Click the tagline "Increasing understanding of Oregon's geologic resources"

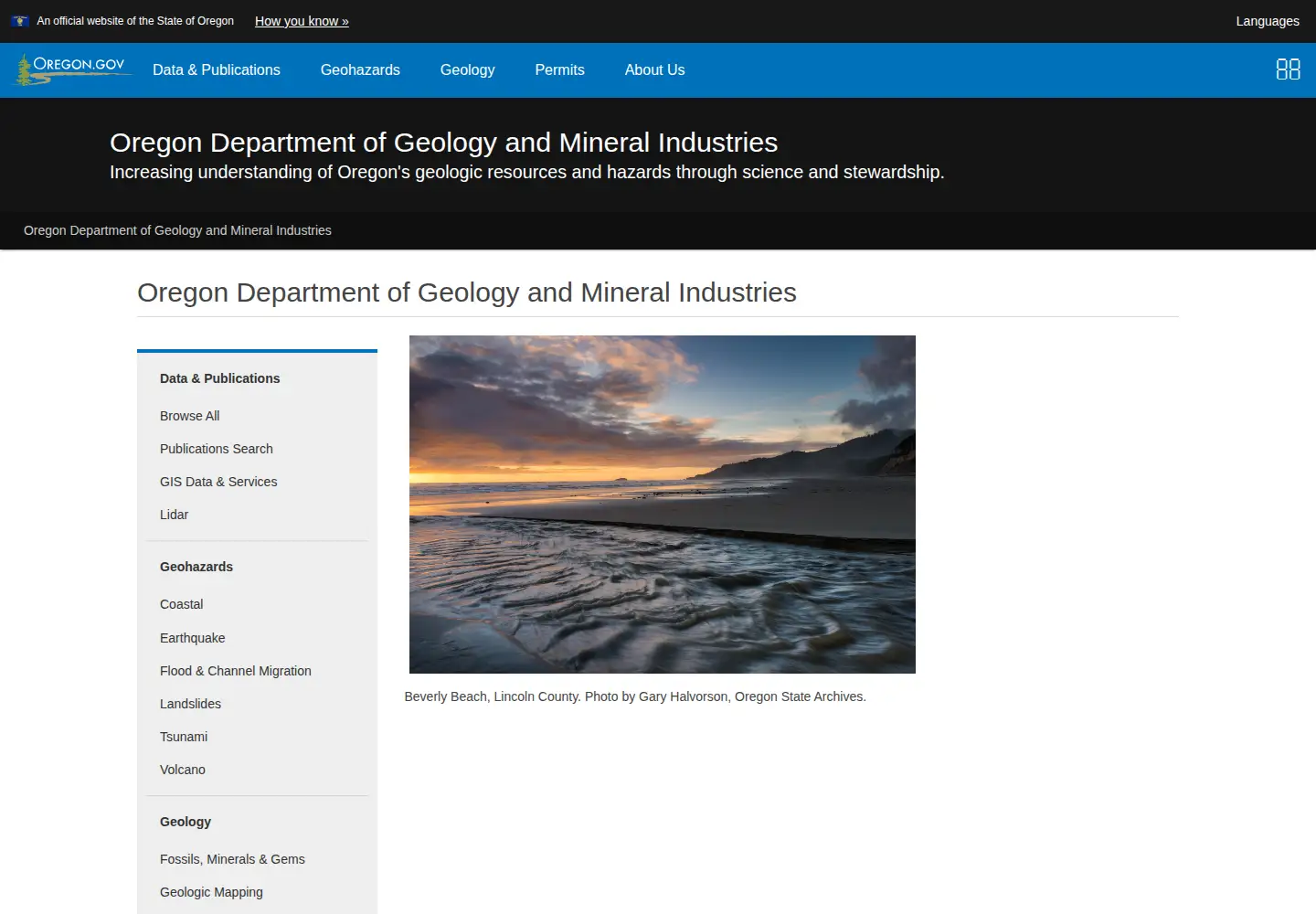(527, 172)
